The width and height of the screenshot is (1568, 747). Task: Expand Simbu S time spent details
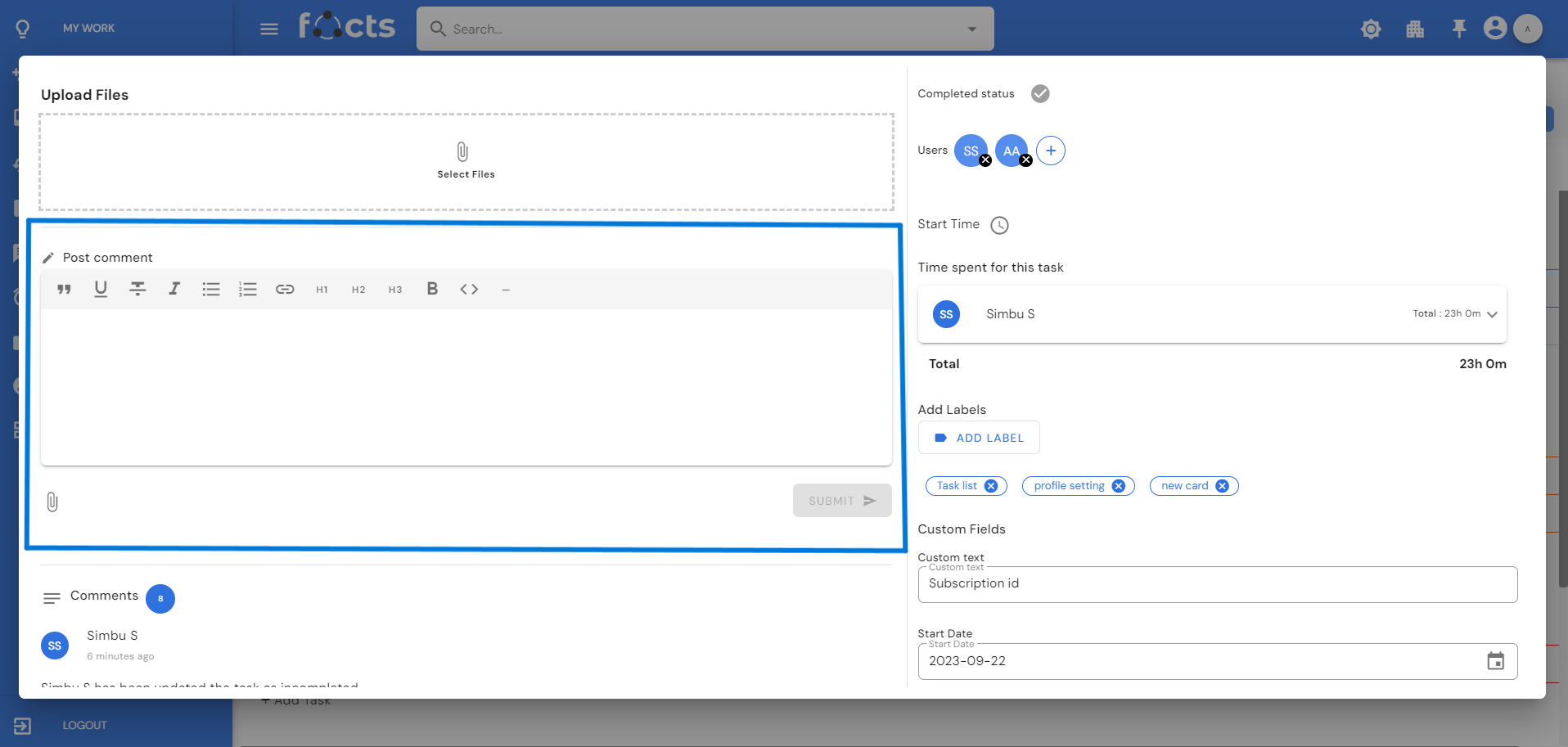(x=1492, y=314)
